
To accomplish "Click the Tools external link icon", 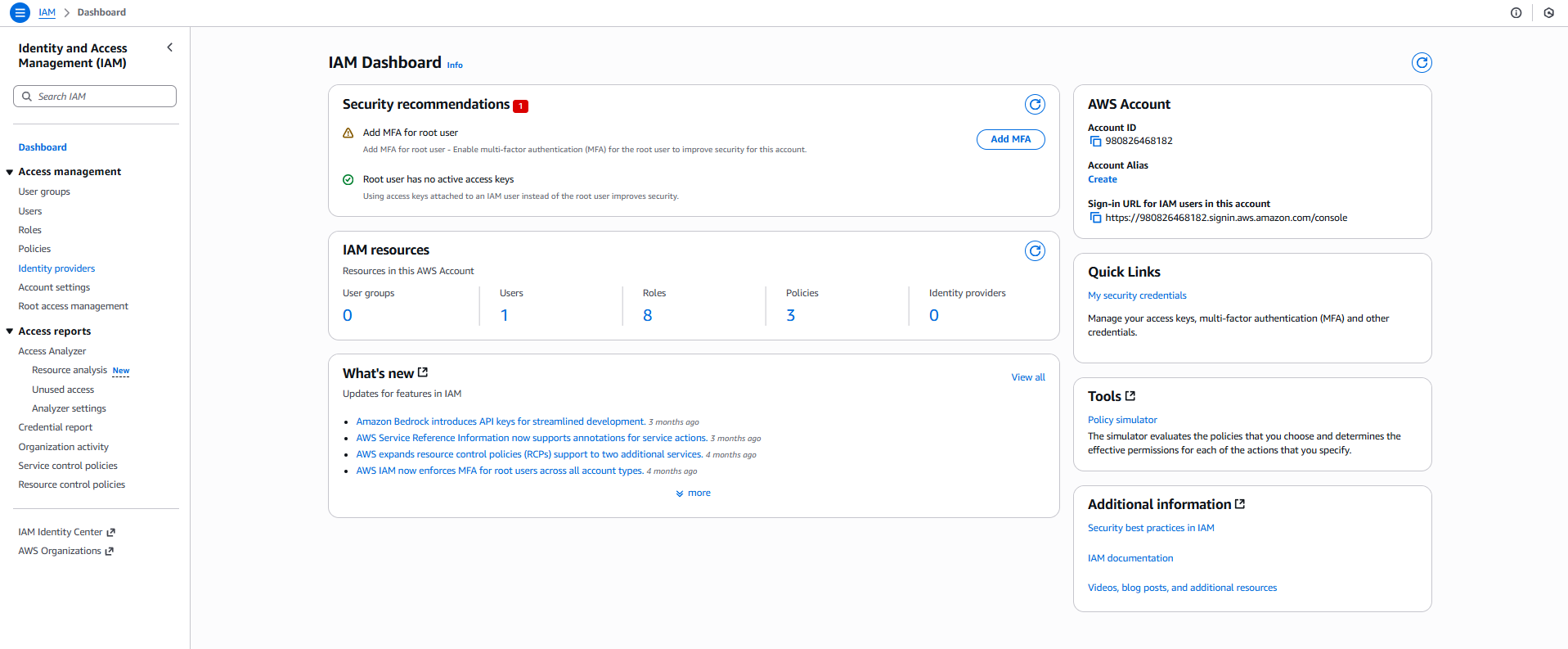I will coord(1130,396).
